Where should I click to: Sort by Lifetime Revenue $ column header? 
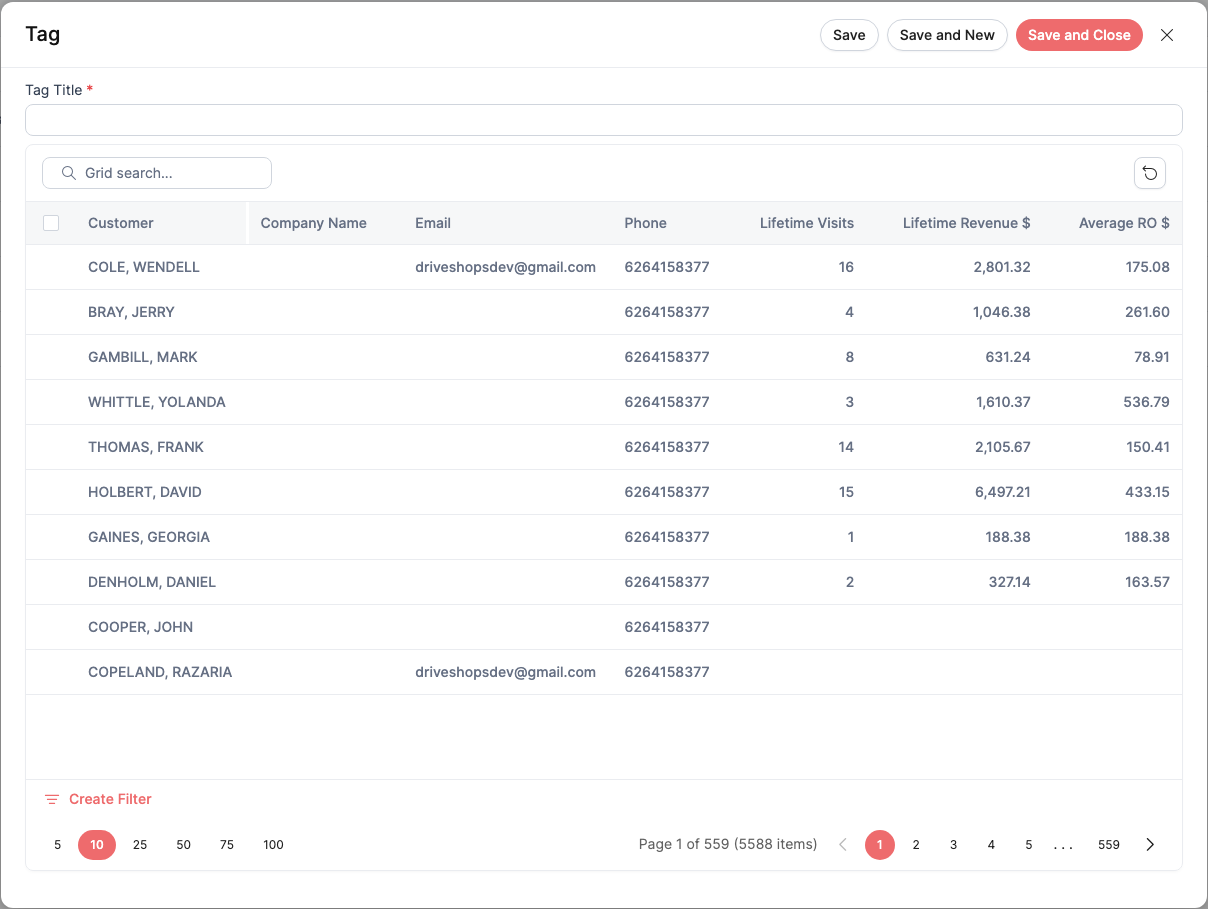tap(966, 223)
